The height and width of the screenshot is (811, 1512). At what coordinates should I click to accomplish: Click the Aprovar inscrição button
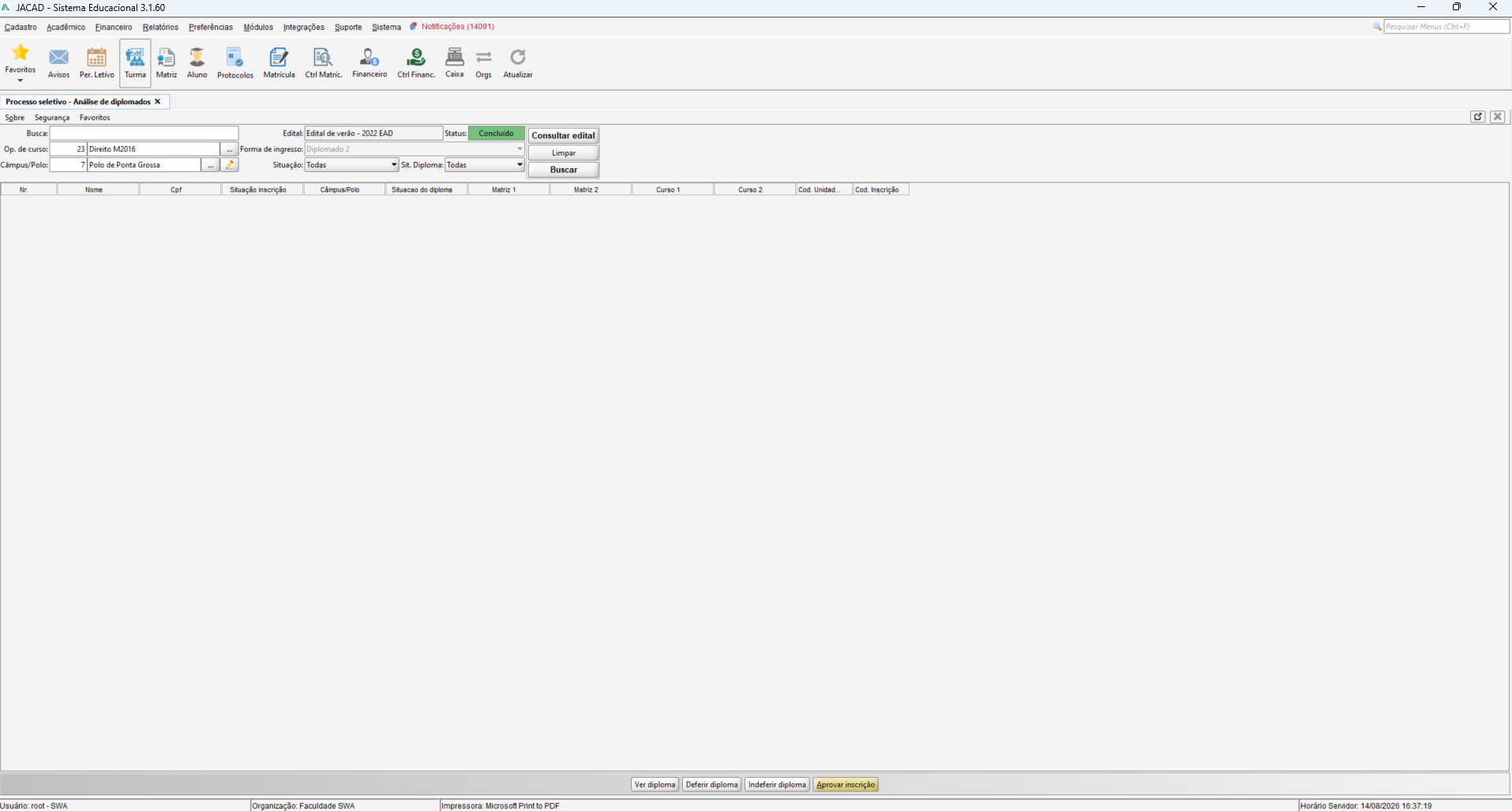coord(846,785)
